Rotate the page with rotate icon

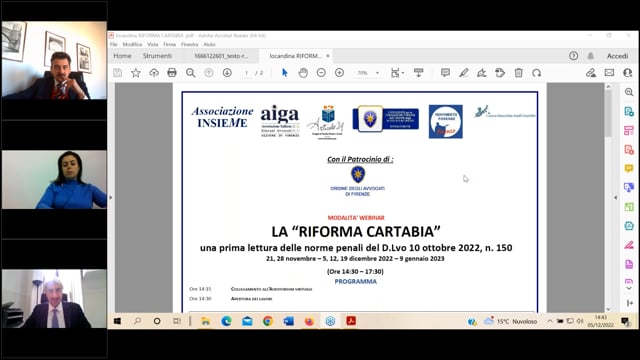click(x=536, y=73)
